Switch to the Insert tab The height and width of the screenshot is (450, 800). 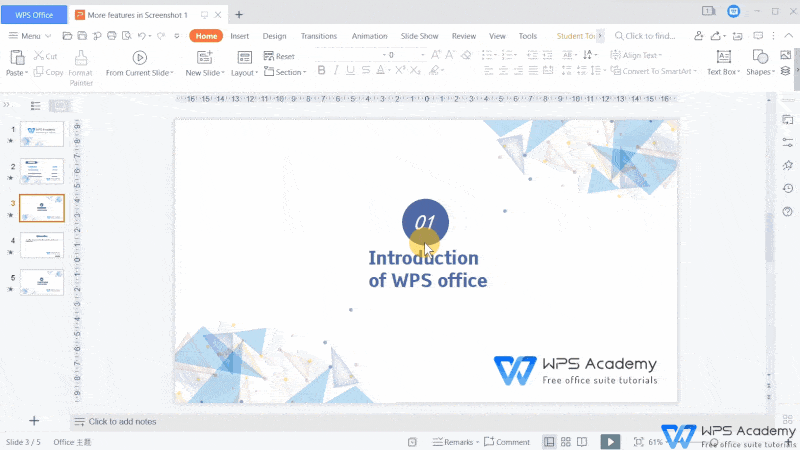[x=239, y=36]
